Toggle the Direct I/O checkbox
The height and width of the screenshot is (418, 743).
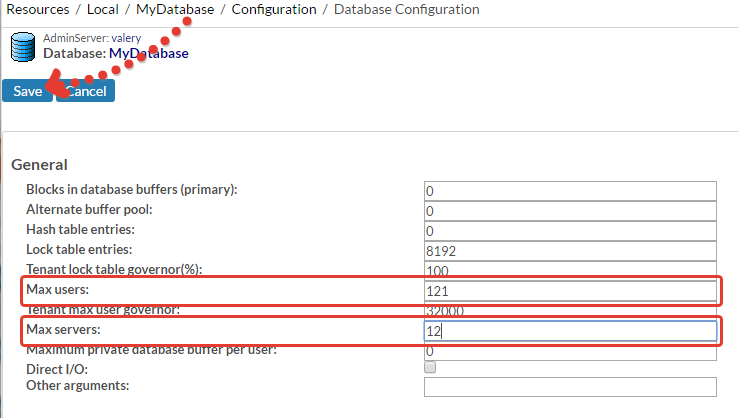coord(430,368)
